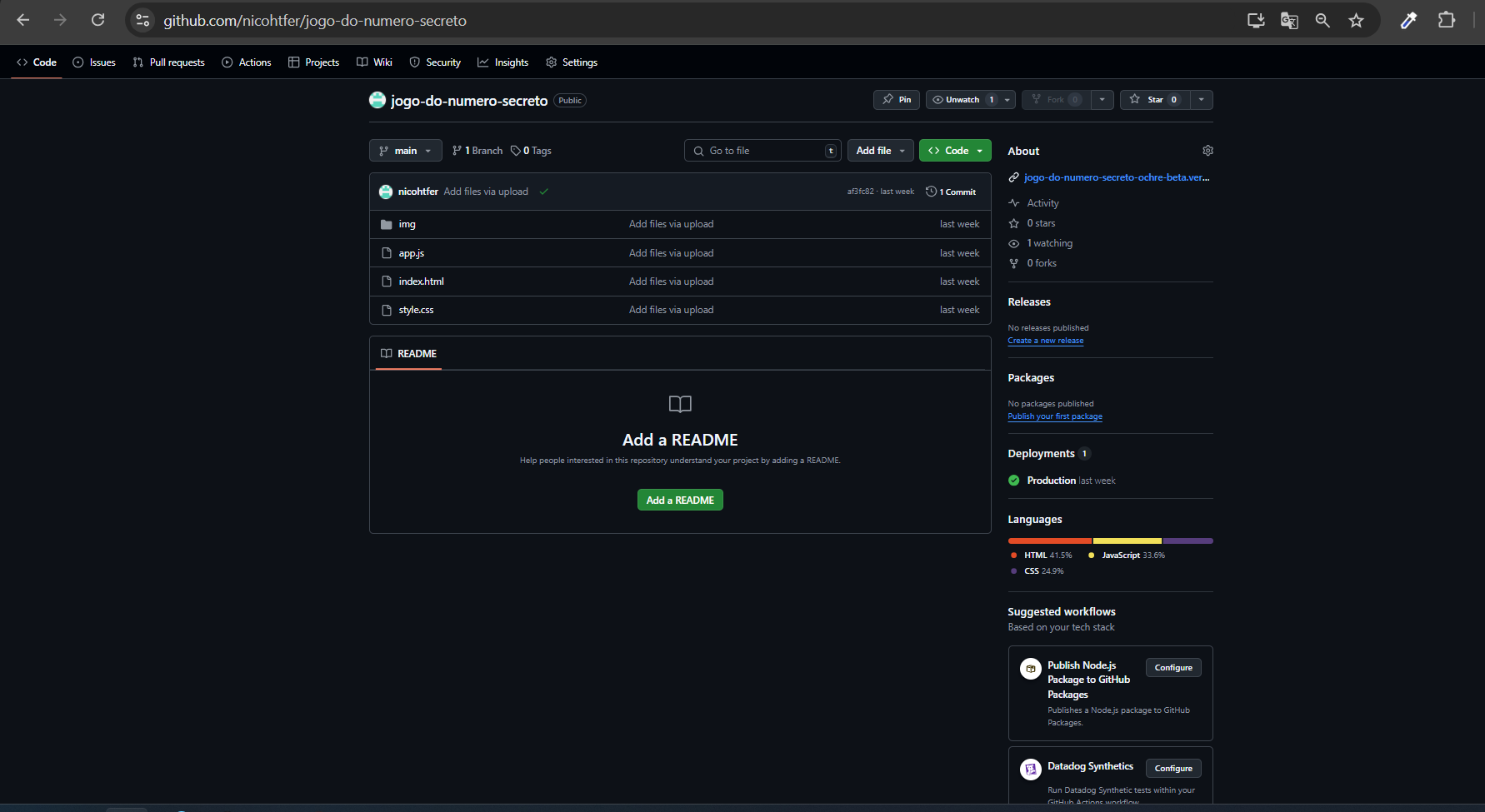
Task: Open the jogo-do-numero-secreto-ochre-beta website link
Action: [x=1117, y=177]
